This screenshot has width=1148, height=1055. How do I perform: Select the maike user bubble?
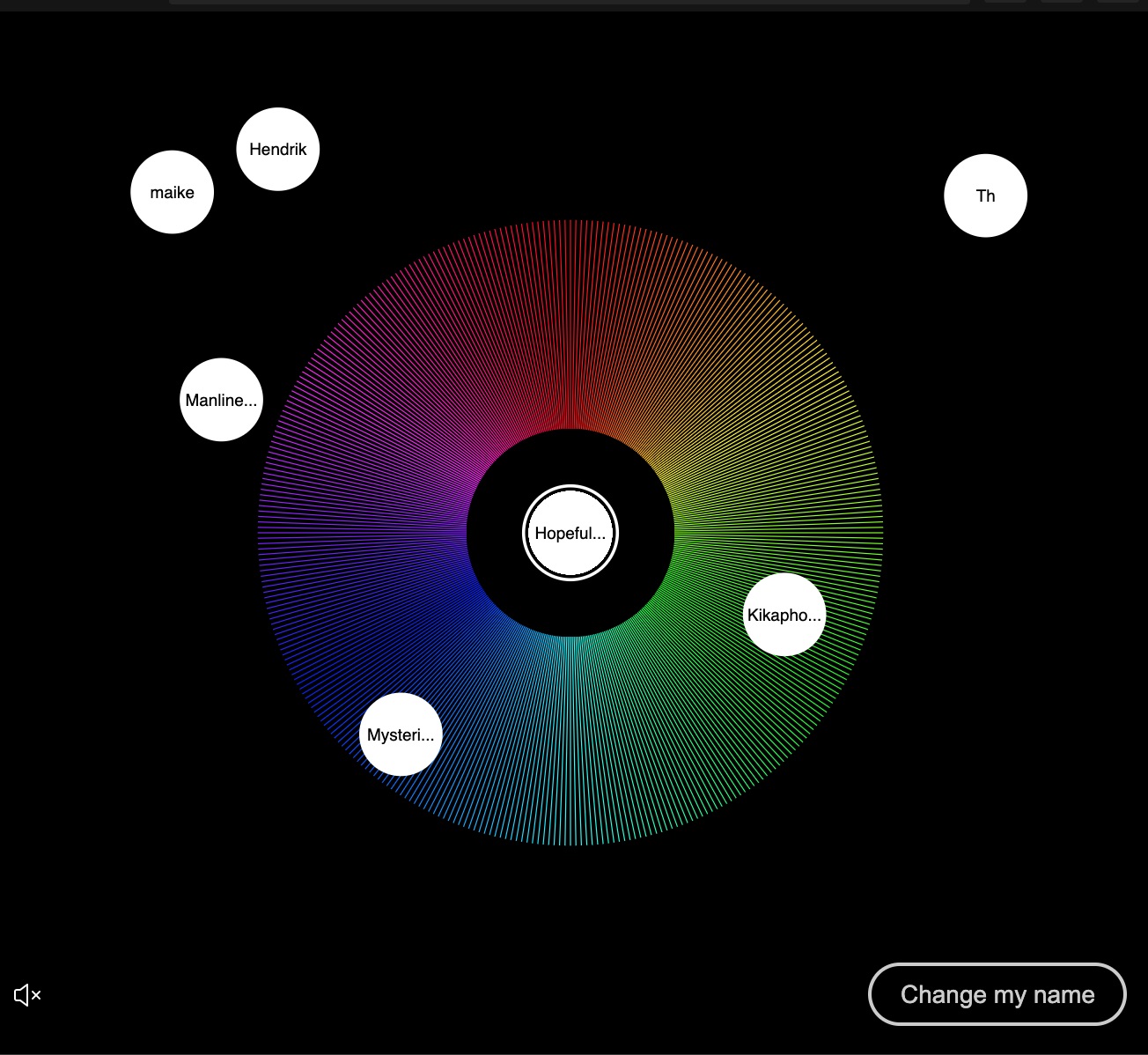click(x=173, y=193)
